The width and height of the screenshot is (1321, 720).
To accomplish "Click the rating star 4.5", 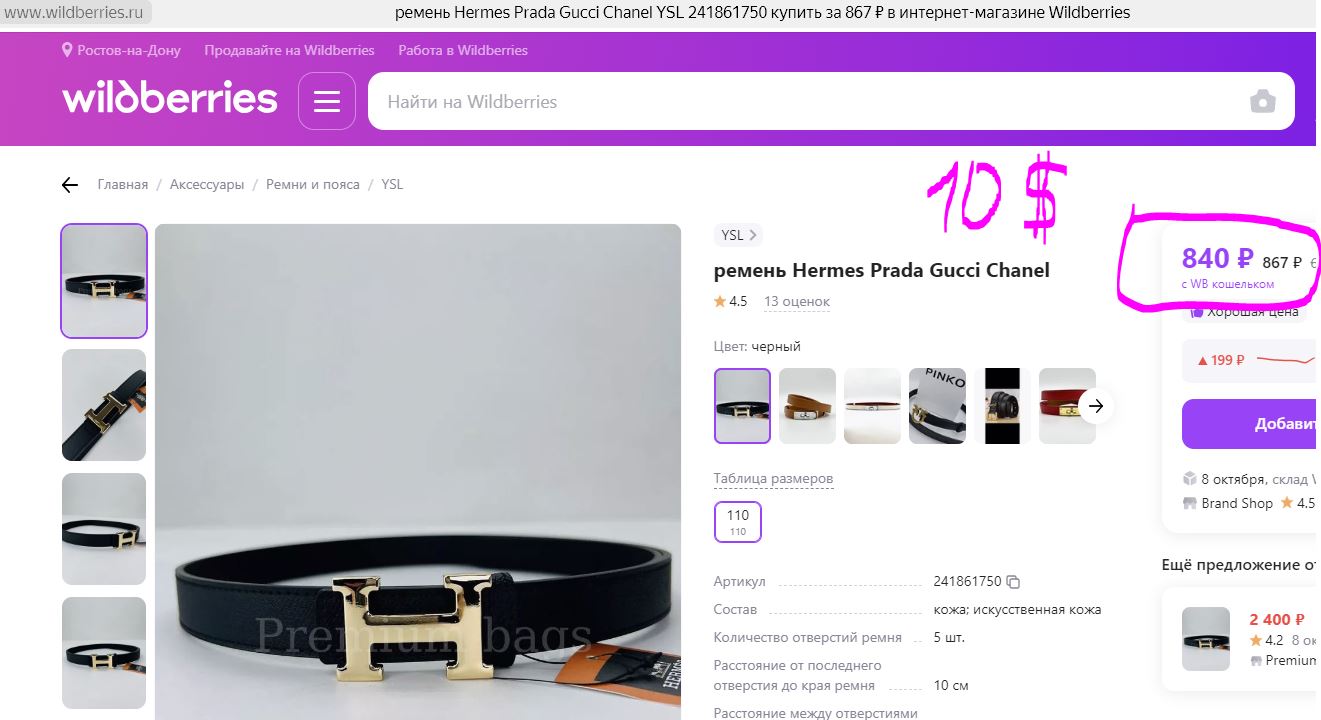I will coord(730,301).
